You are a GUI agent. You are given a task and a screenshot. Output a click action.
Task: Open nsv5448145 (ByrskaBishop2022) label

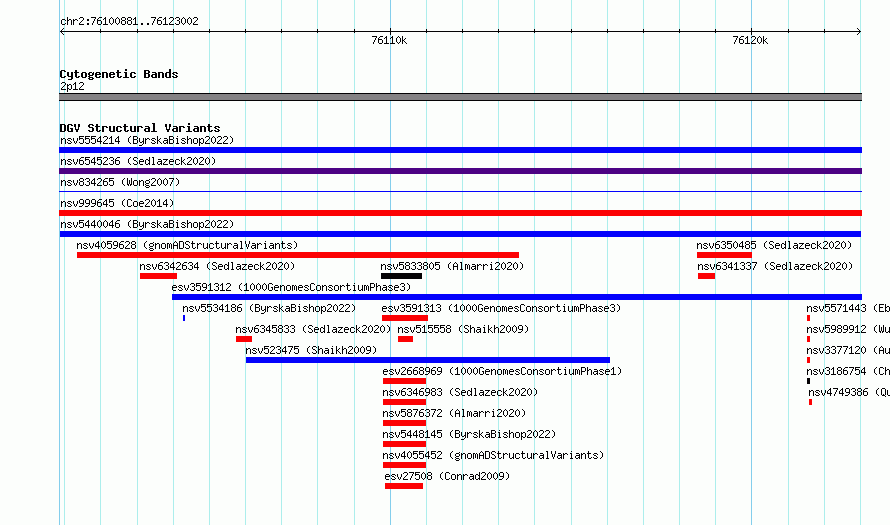[x=469, y=434]
